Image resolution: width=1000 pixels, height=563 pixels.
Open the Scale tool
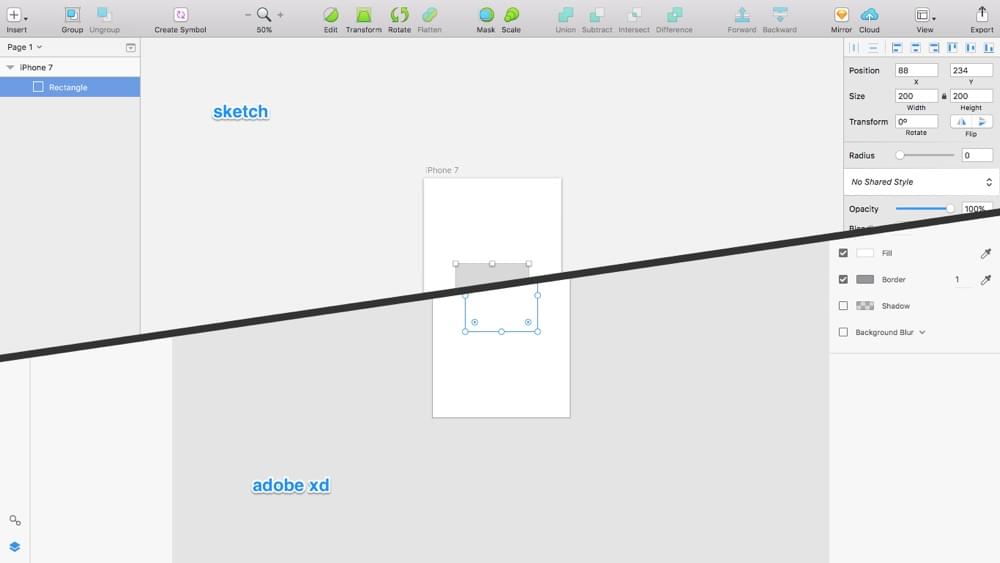511,15
